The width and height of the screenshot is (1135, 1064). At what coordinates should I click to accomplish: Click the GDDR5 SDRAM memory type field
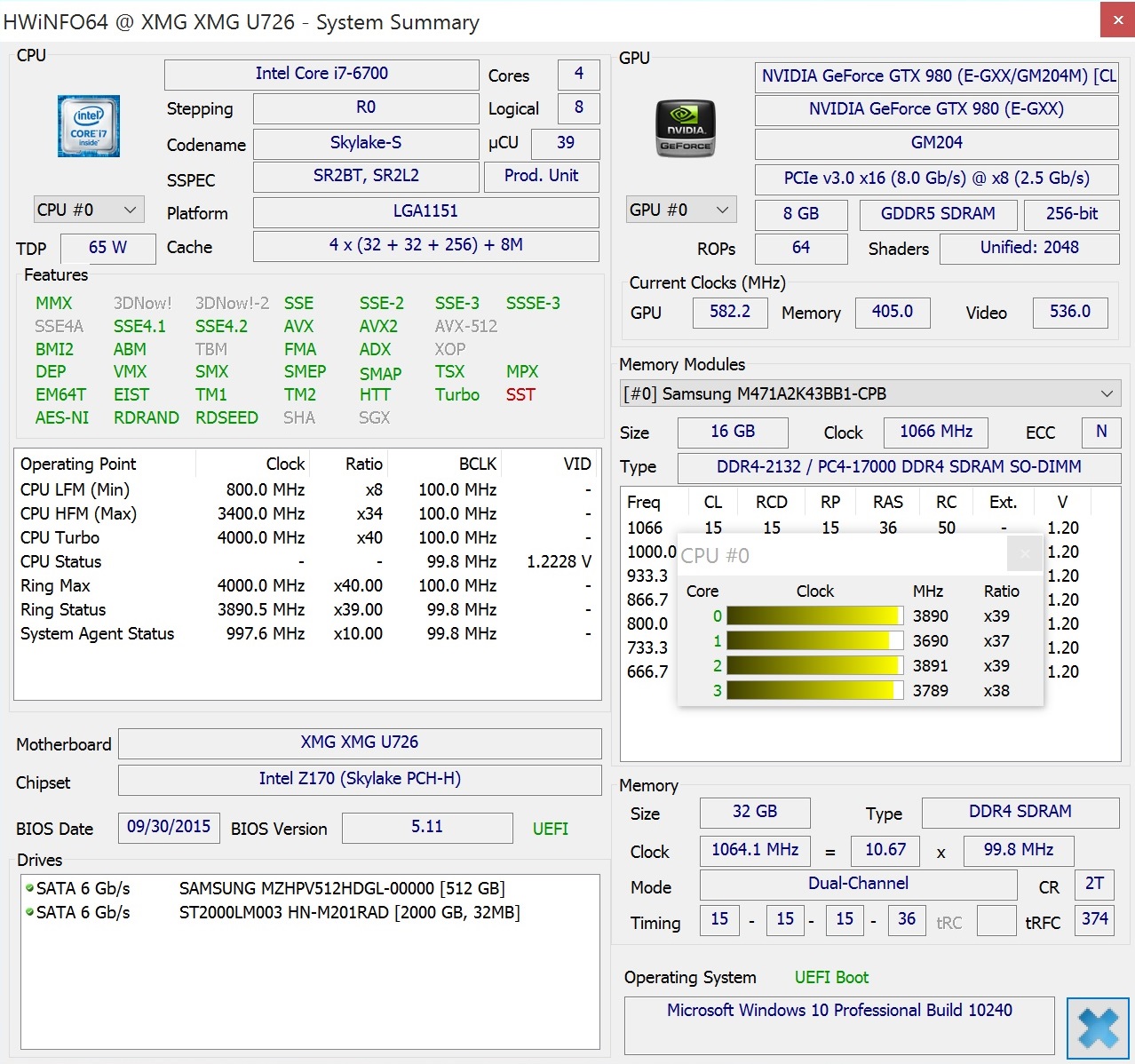coord(938,214)
